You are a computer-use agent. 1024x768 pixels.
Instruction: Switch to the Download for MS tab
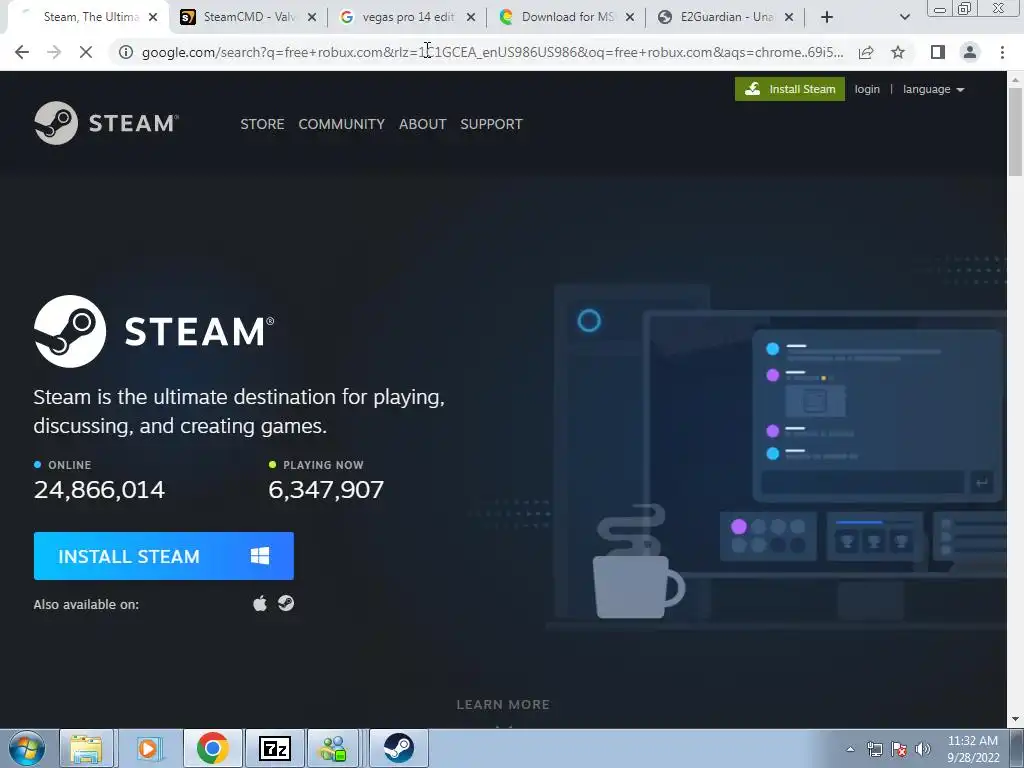pyautogui.click(x=567, y=17)
